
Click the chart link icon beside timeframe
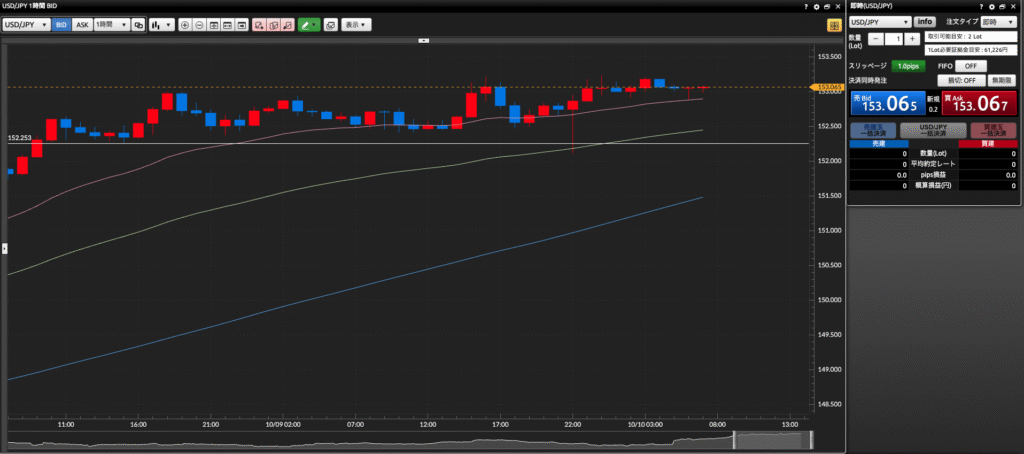point(139,24)
